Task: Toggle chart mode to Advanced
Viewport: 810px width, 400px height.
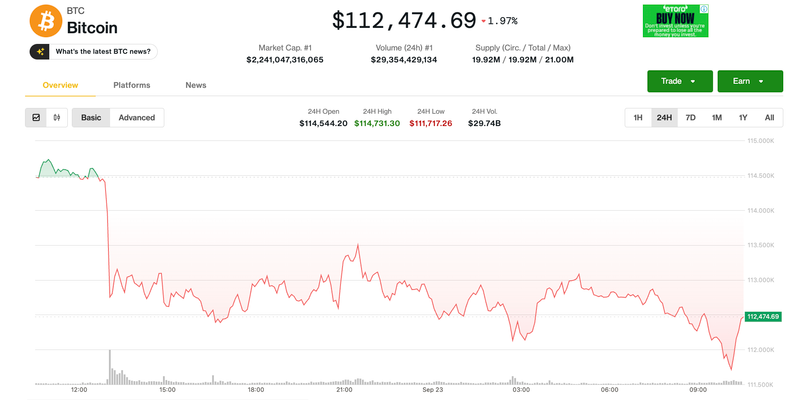Action: [x=137, y=118]
